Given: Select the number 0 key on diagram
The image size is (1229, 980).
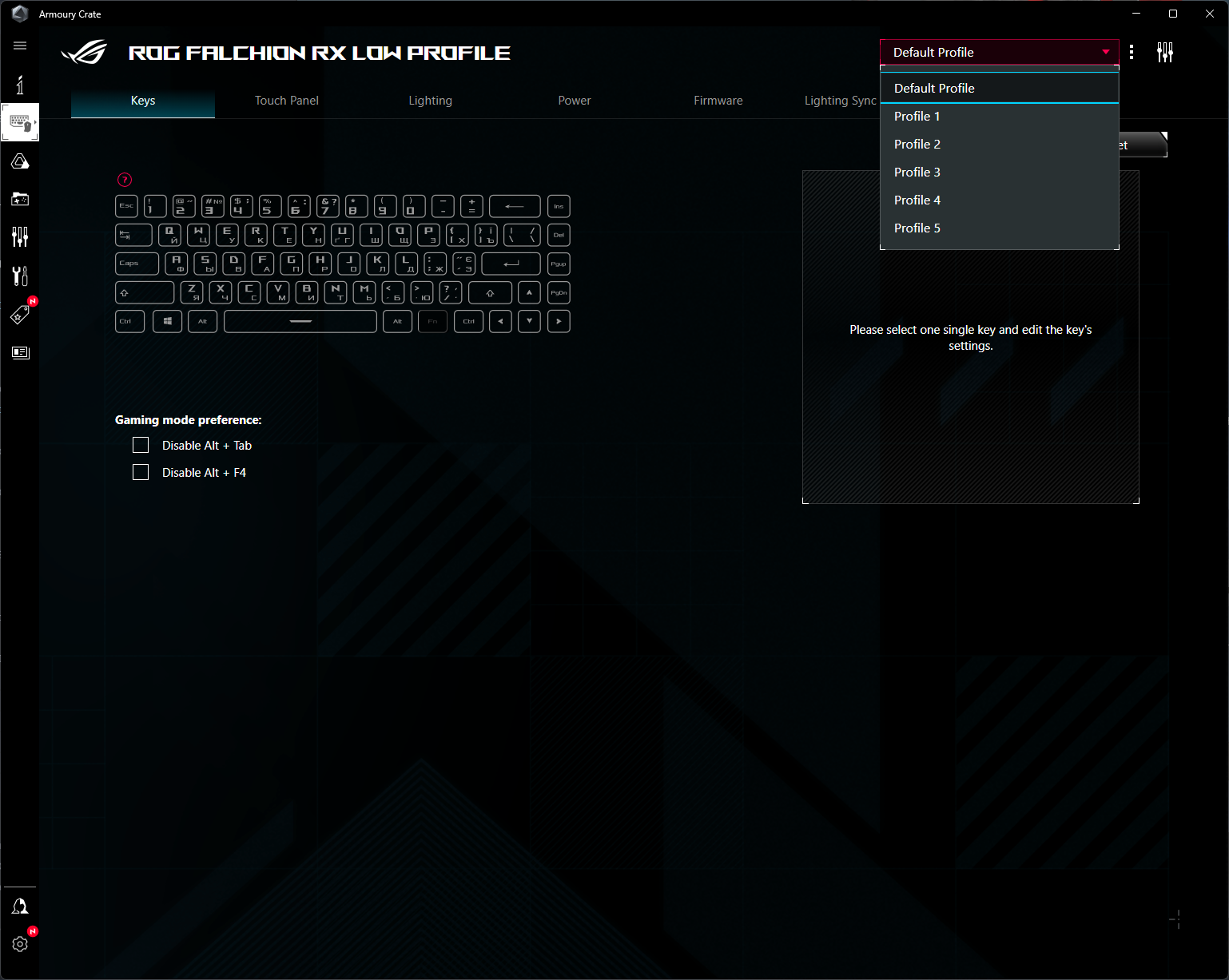Looking at the screenshot, I should [414, 206].
